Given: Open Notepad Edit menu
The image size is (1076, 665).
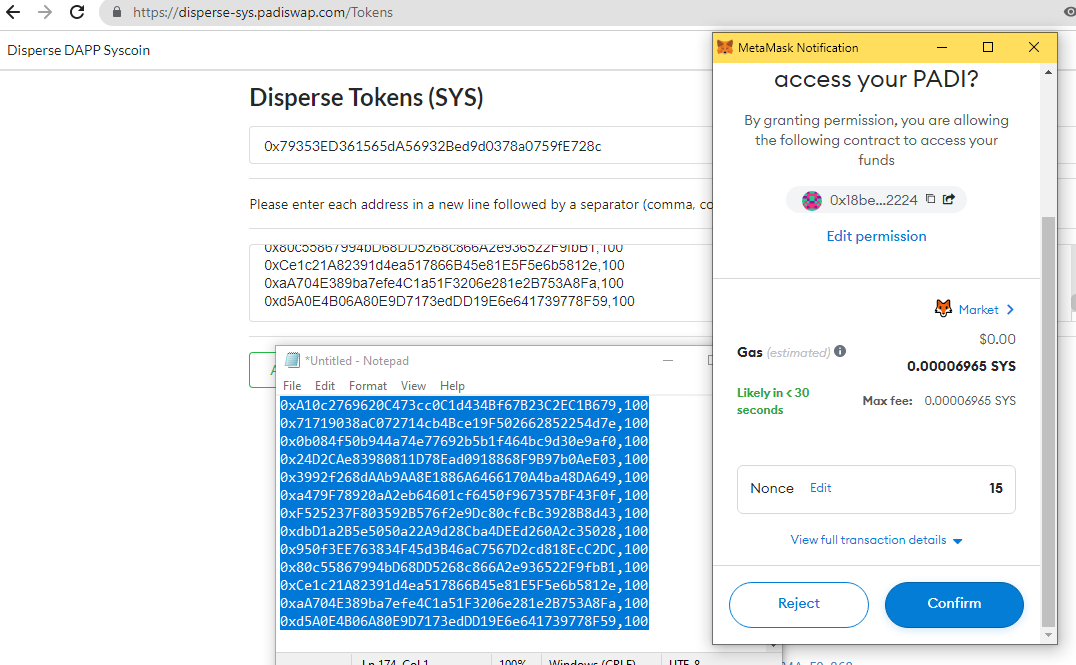Looking at the screenshot, I should pos(325,386).
